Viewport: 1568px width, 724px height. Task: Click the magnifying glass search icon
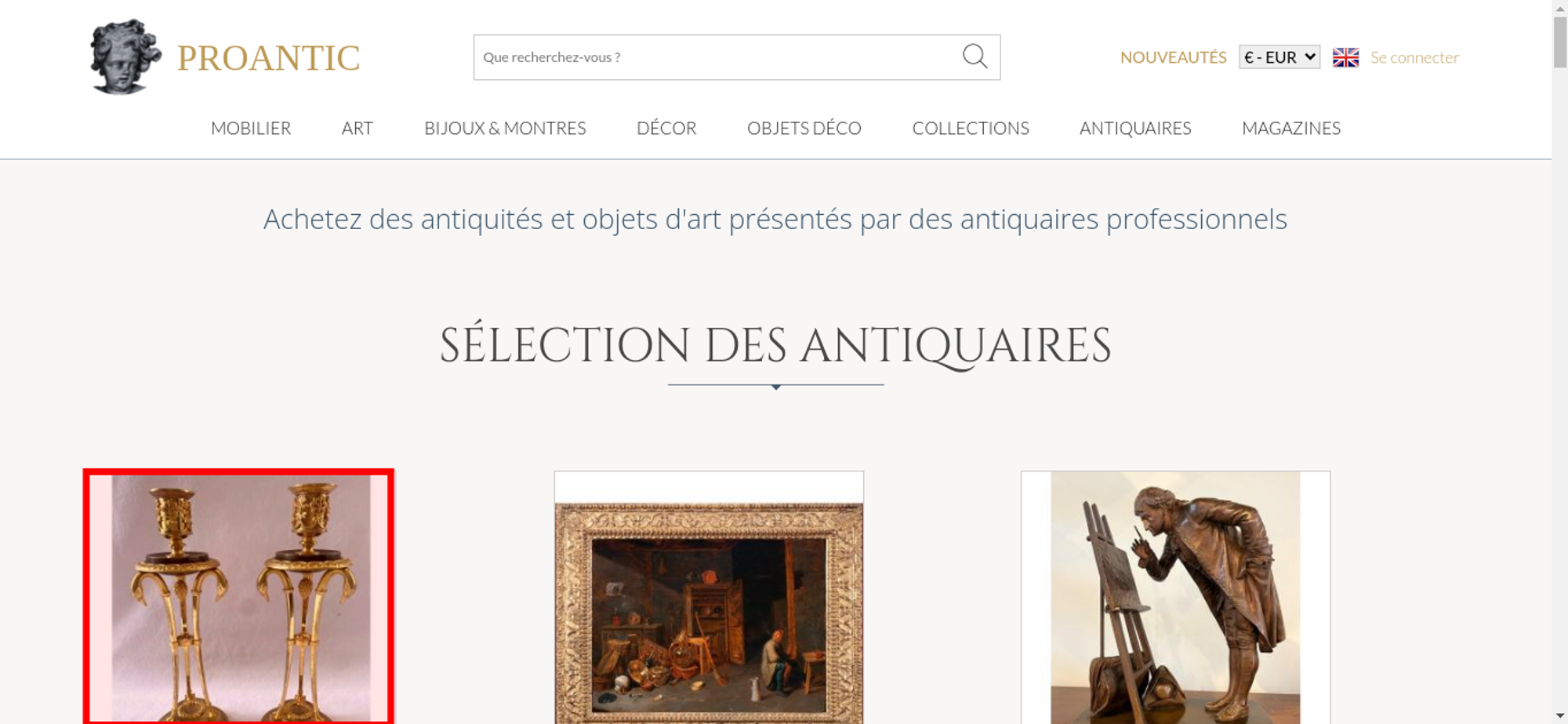[975, 56]
